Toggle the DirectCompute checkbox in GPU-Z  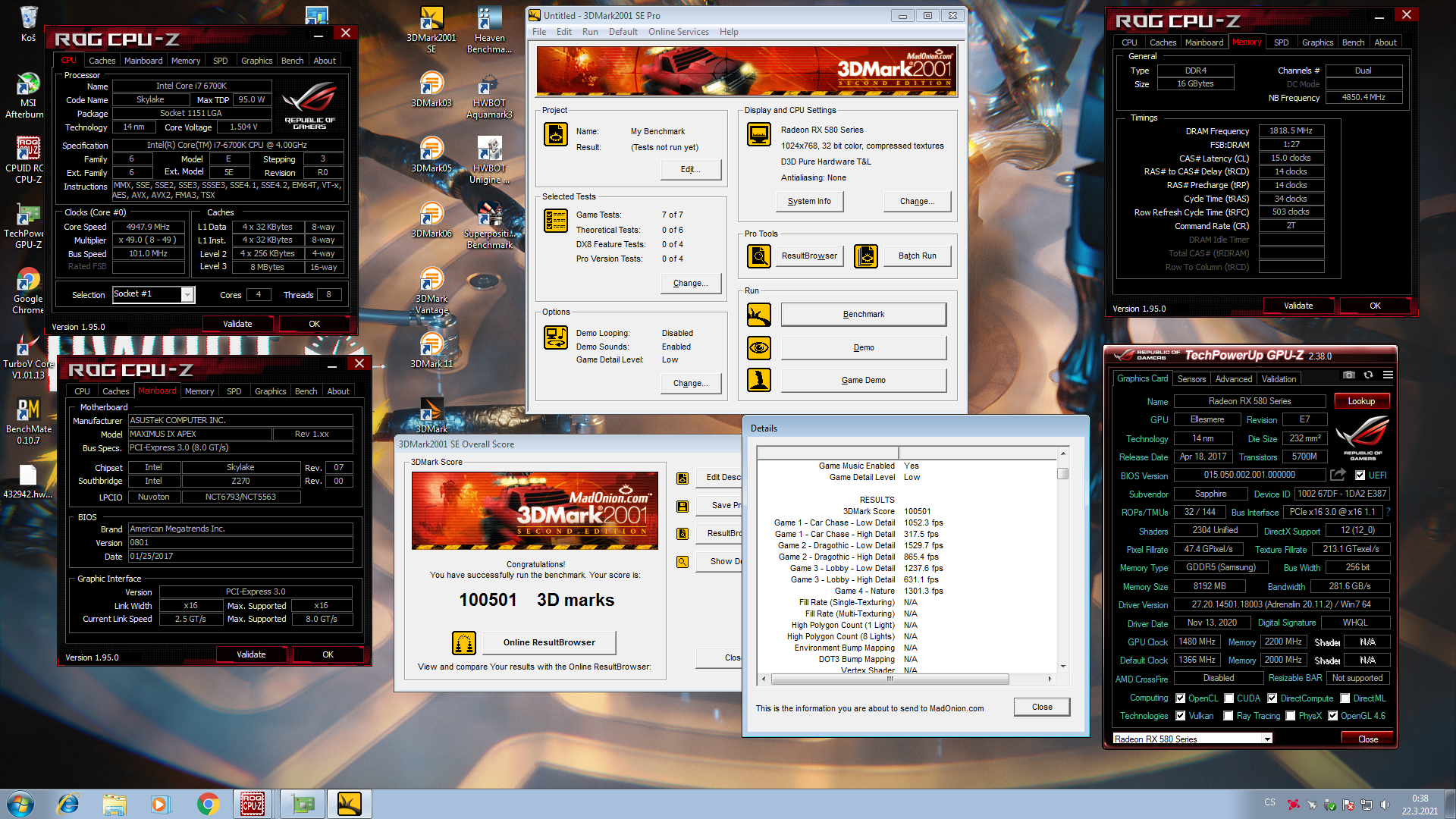[x=1272, y=698]
